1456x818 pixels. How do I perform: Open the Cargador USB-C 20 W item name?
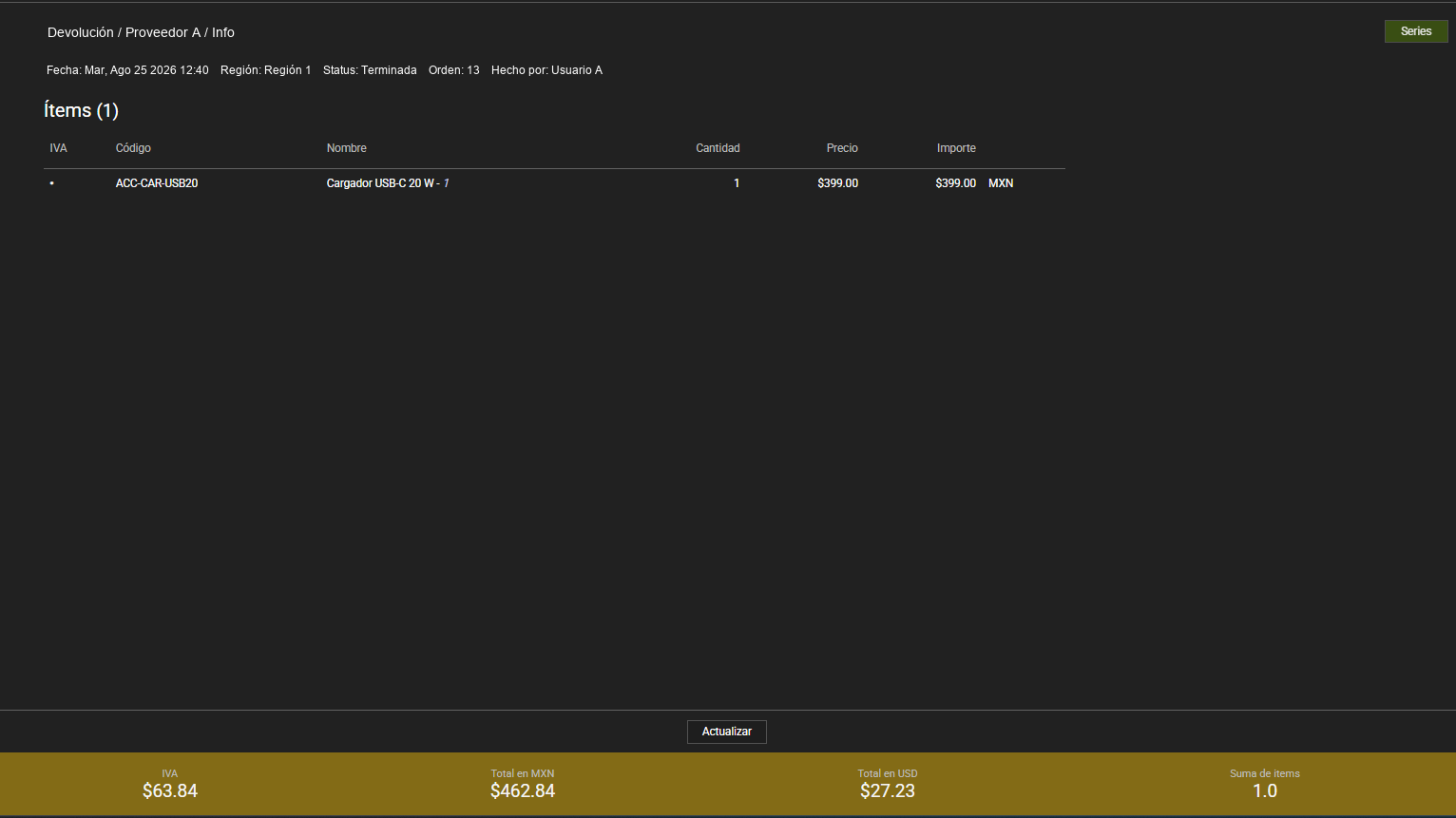(x=380, y=183)
